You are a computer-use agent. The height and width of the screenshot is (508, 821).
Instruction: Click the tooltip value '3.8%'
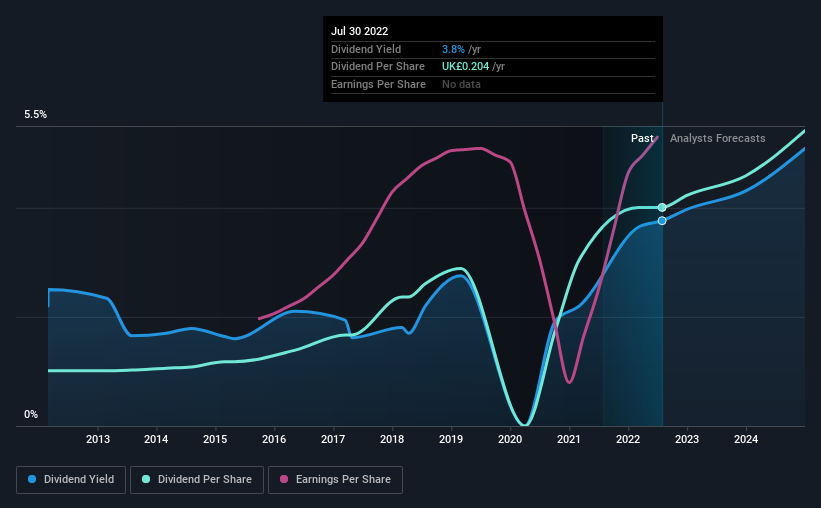coord(453,49)
